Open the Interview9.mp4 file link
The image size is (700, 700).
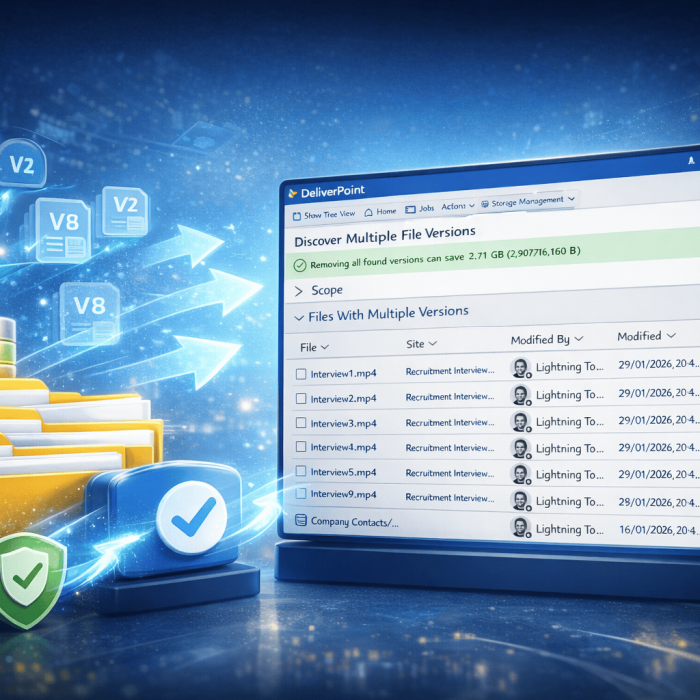pyautogui.click(x=343, y=494)
